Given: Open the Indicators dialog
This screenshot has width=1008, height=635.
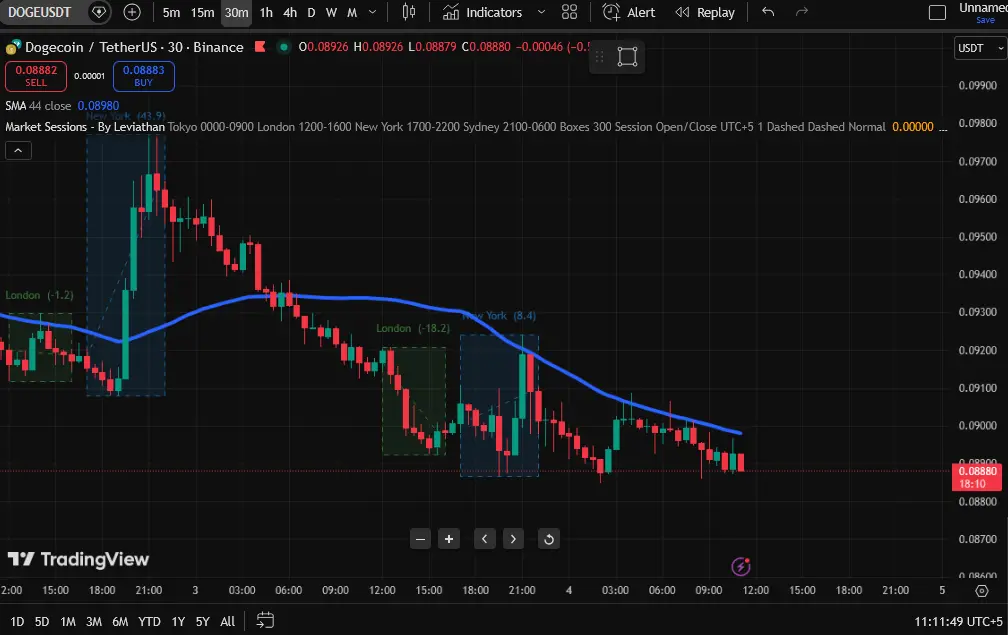Looking at the screenshot, I should (x=482, y=12).
